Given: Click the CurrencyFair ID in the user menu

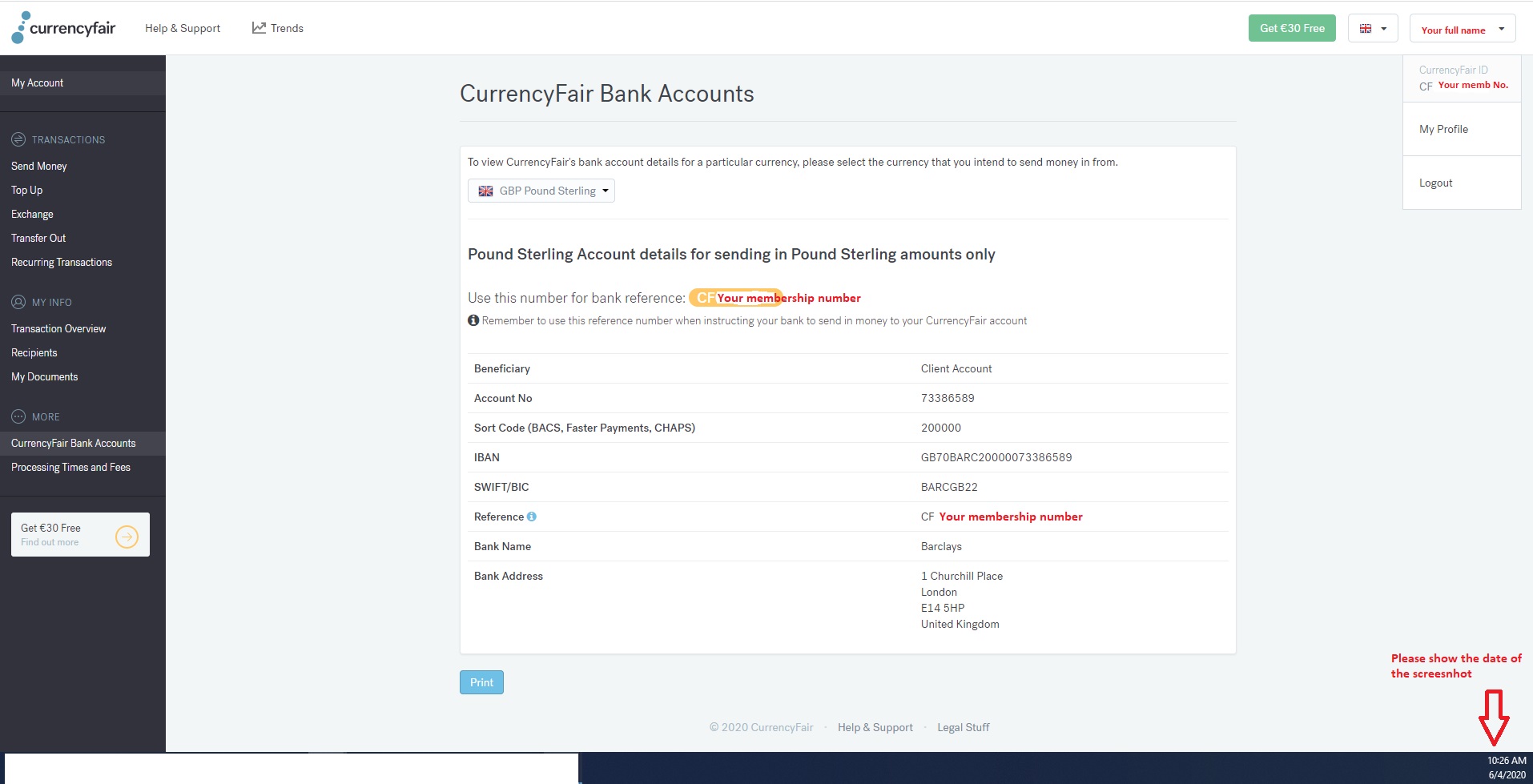Looking at the screenshot, I should click(1463, 78).
